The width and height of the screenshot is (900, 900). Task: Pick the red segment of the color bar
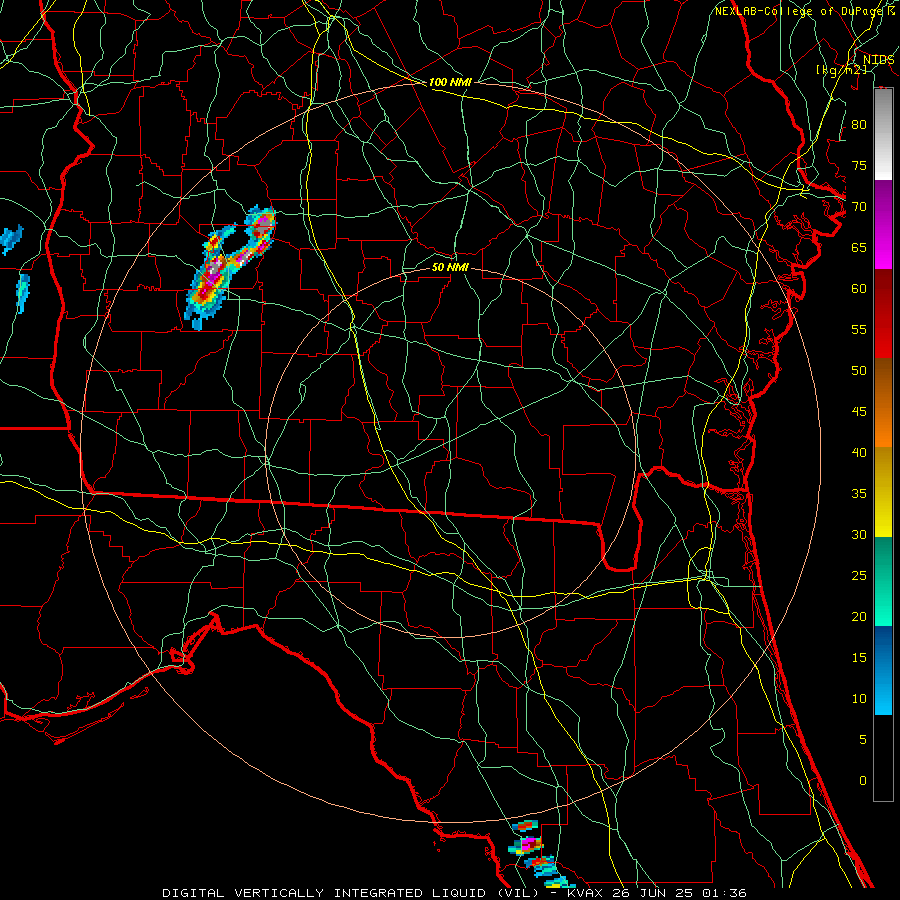pyautogui.click(x=883, y=314)
